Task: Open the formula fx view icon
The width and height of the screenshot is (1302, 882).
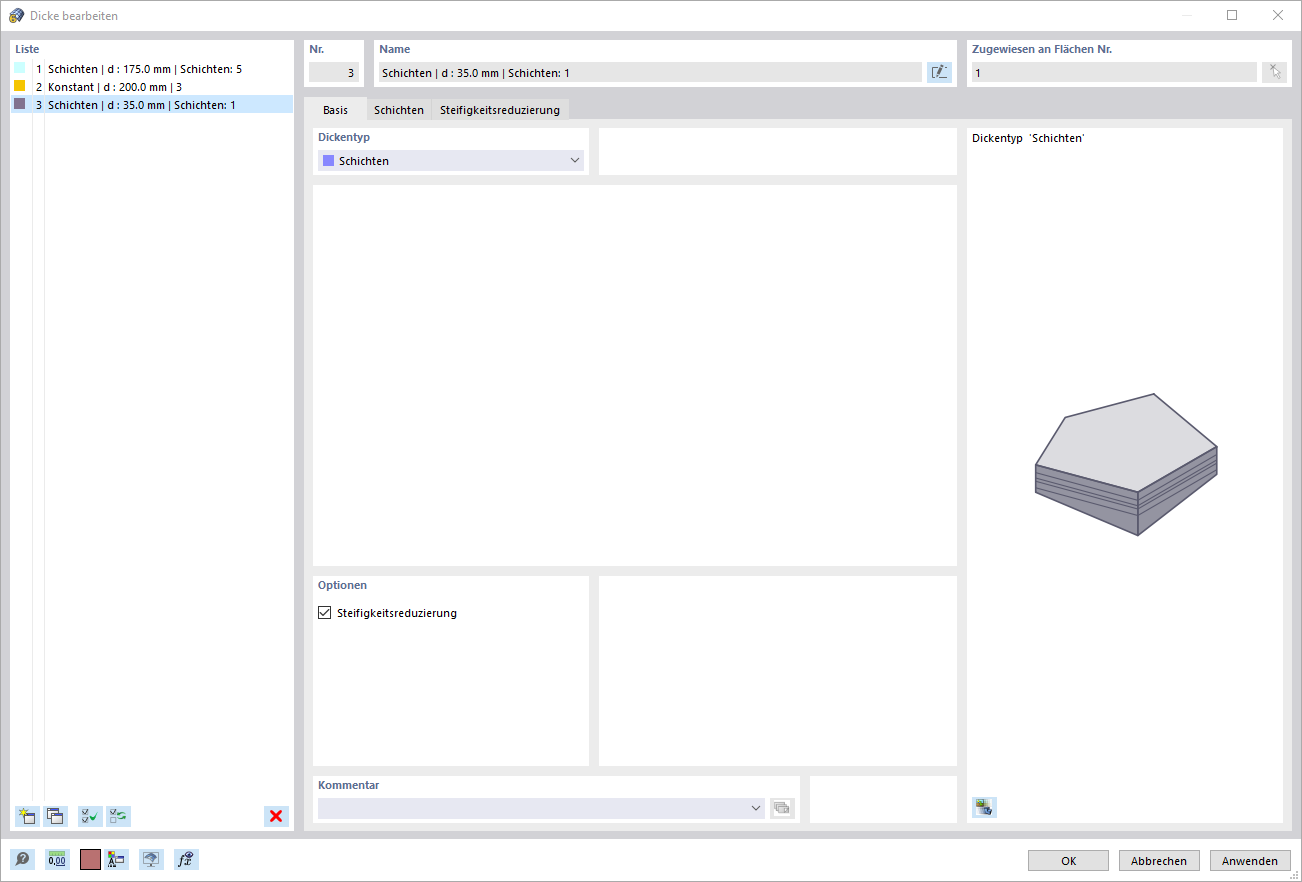Action: click(x=186, y=859)
